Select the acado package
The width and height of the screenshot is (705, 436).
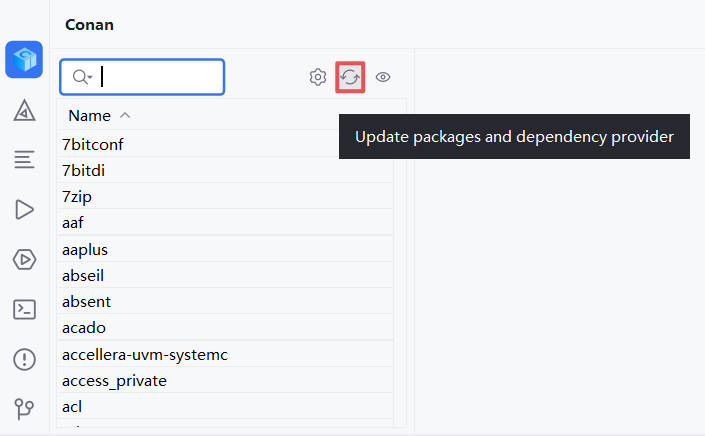pyautogui.click(x=83, y=327)
